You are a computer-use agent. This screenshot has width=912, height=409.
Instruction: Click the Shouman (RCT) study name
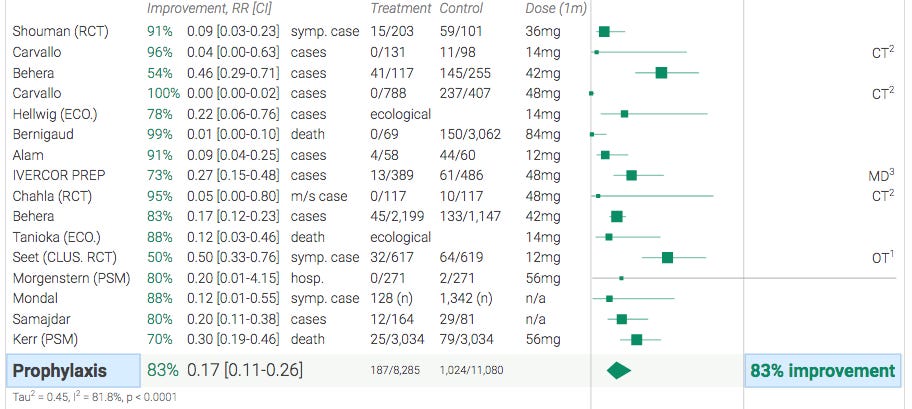(x=60, y=31)
